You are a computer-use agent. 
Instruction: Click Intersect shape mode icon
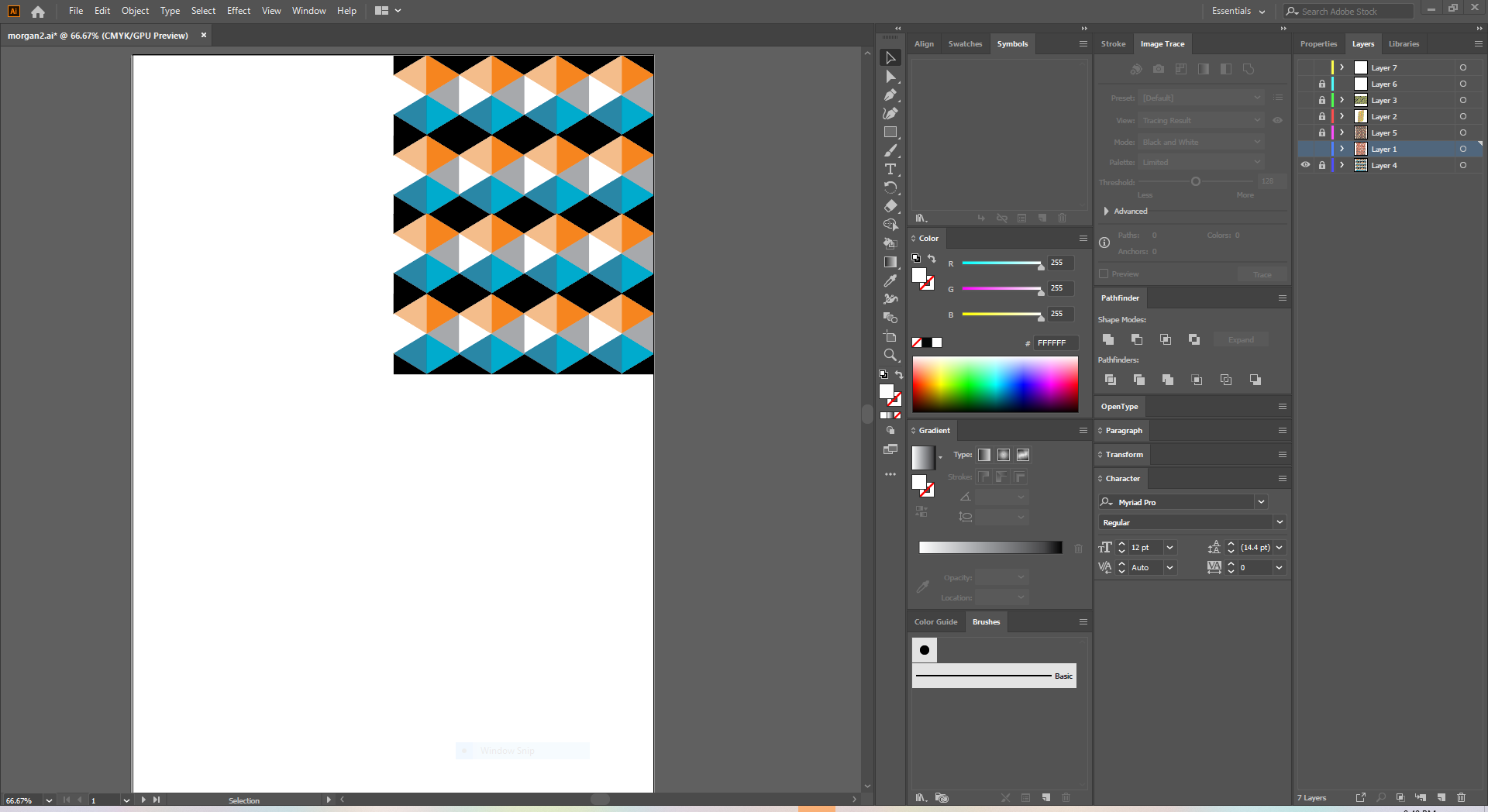tap(1166, 339)
